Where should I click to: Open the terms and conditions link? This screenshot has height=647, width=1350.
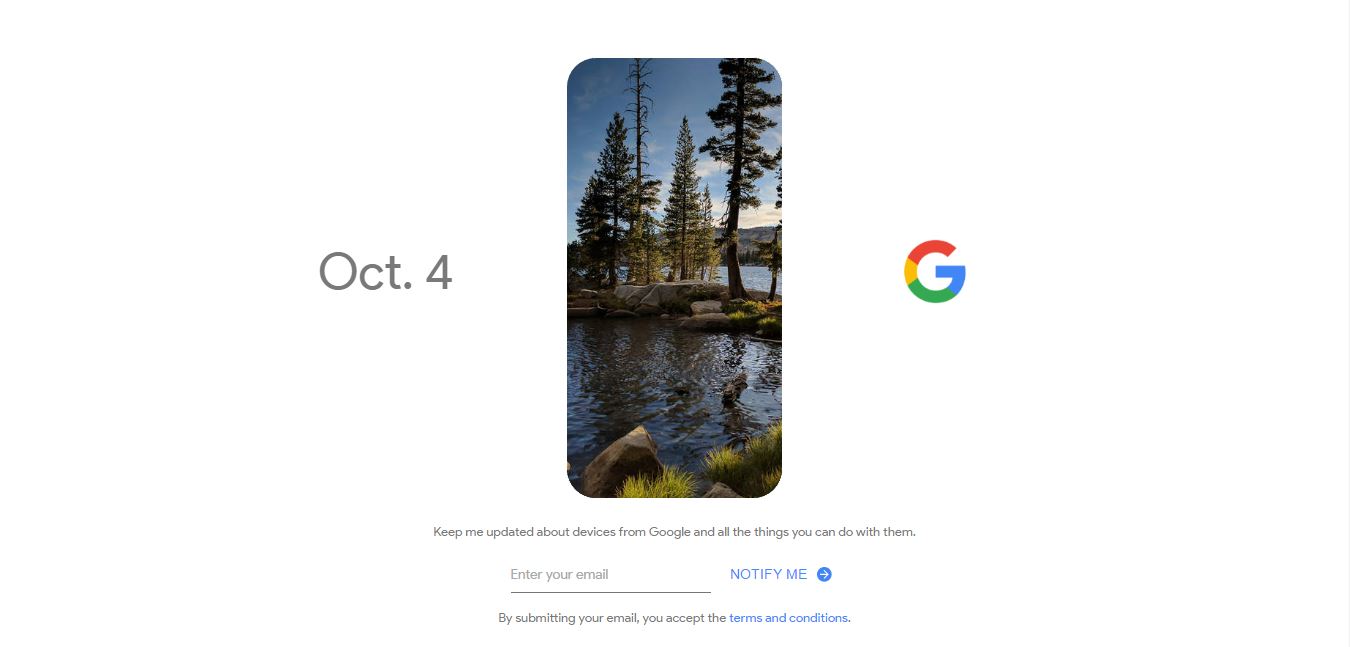(x=788, y=618)
